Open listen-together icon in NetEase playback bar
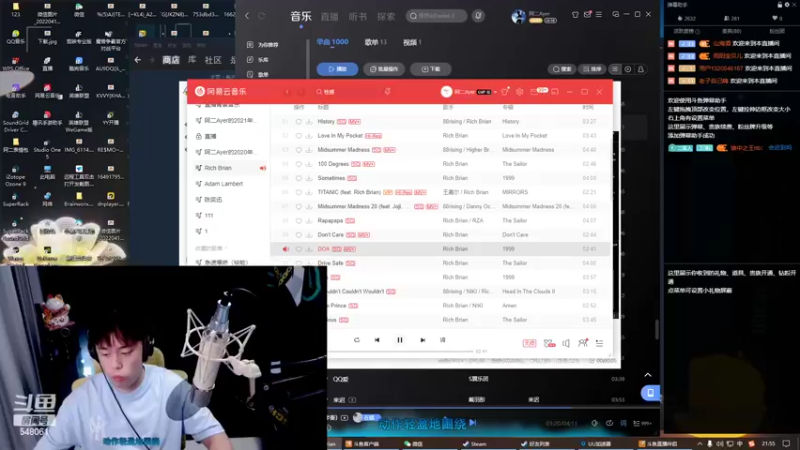800x450 pixels. (x=583, y=343)
